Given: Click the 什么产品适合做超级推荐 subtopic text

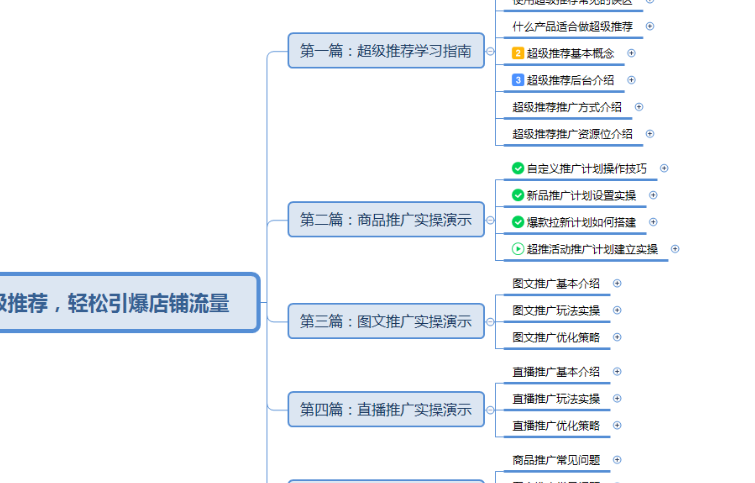Looking at the screenshot, I should tap(573, 26).
